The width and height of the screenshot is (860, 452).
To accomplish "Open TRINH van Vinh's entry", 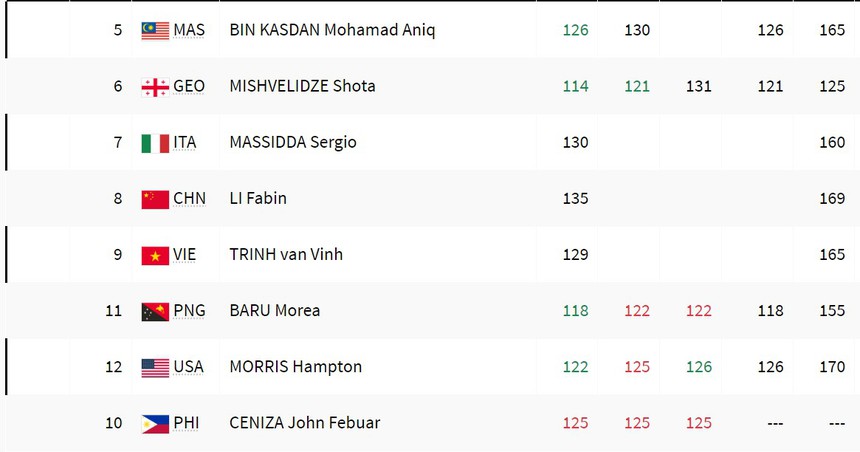I will (x=286, y=254).
